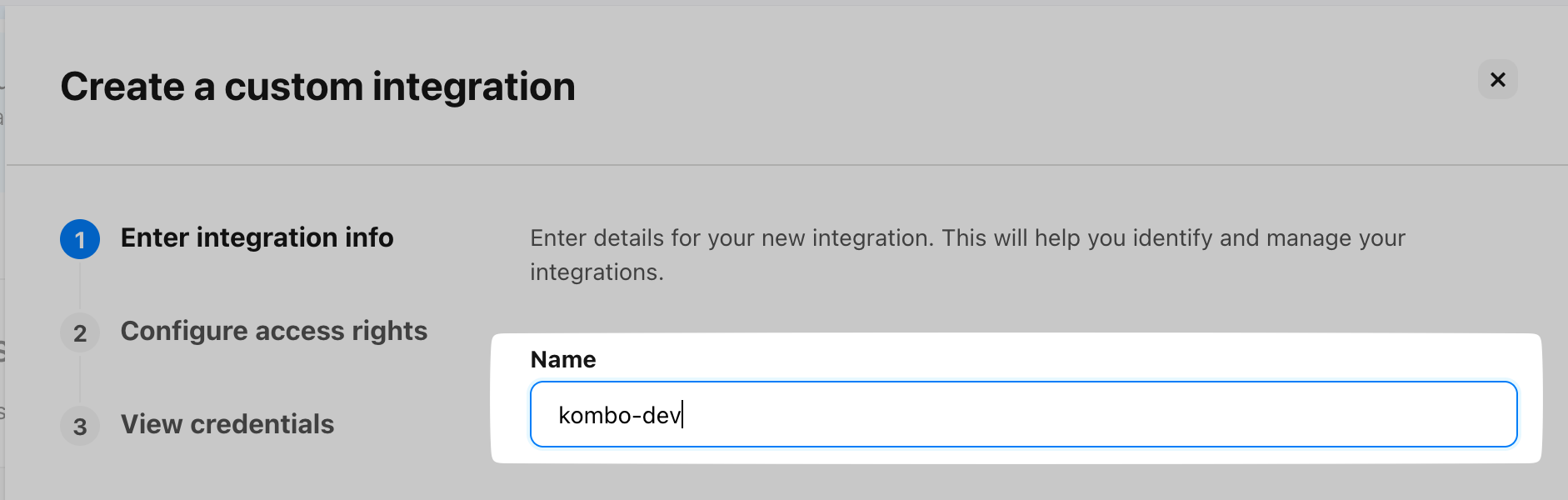The width and height of the screenshot is (1568, 500).
Task: Click the Enter details description sentence
Action: [966, 238]
